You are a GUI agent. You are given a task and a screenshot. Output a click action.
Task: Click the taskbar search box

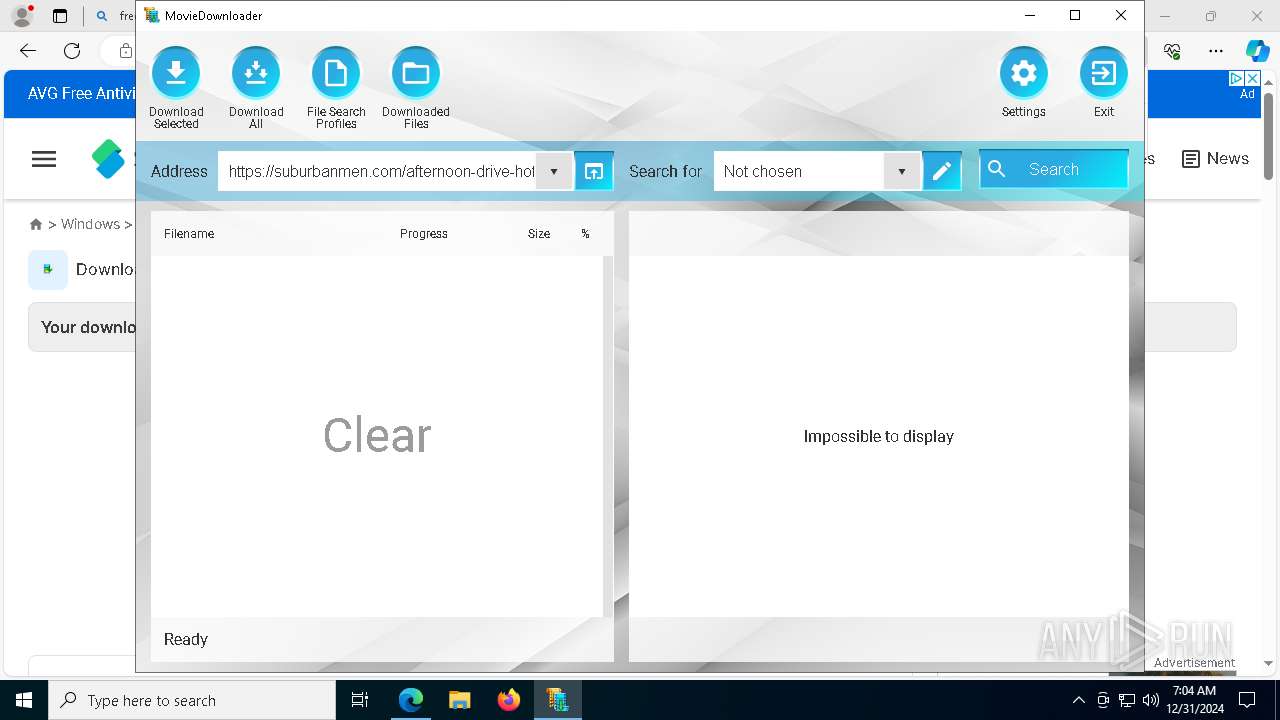[192, 700]
